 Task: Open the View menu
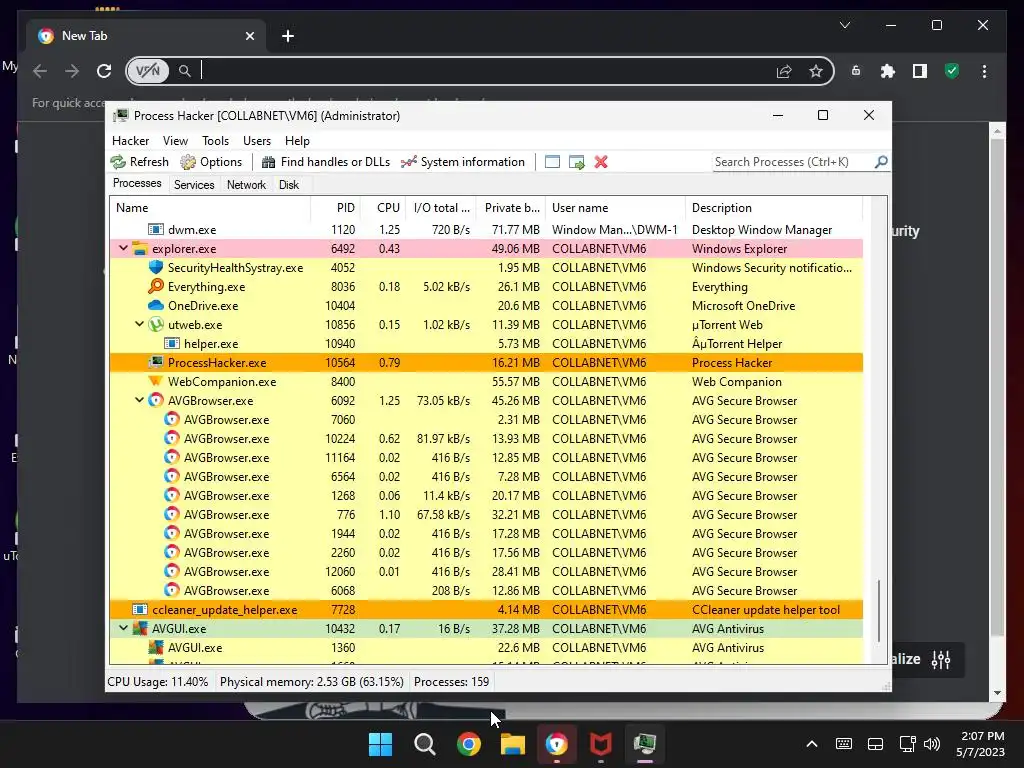[175, 141]
